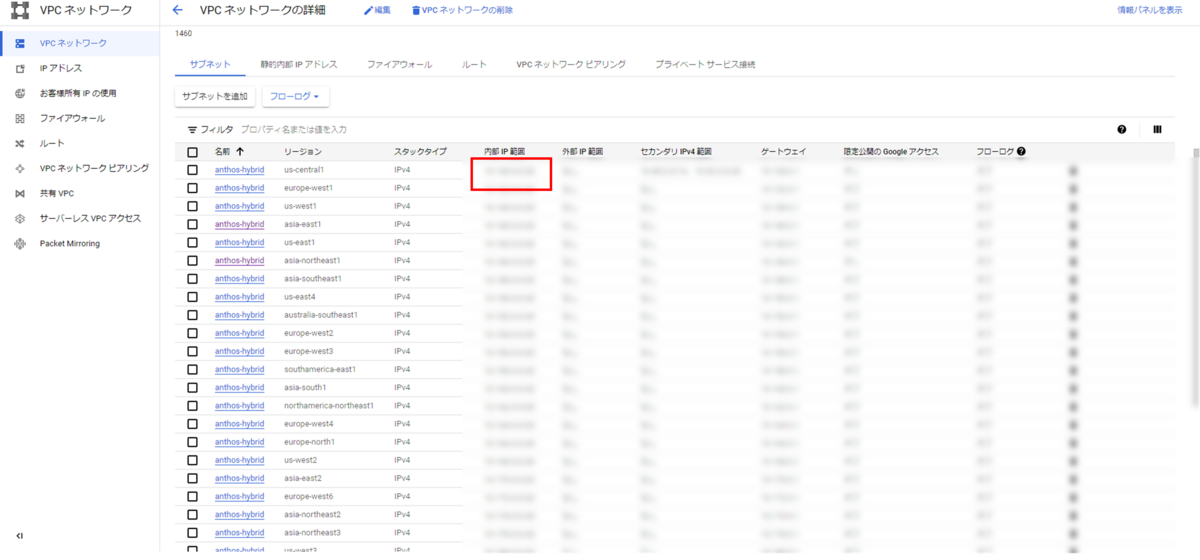This screenshot has width=1200, height=560.
Task: Open the help icon beside column display
Action: pyautogui.click(x=1122, y=129)
